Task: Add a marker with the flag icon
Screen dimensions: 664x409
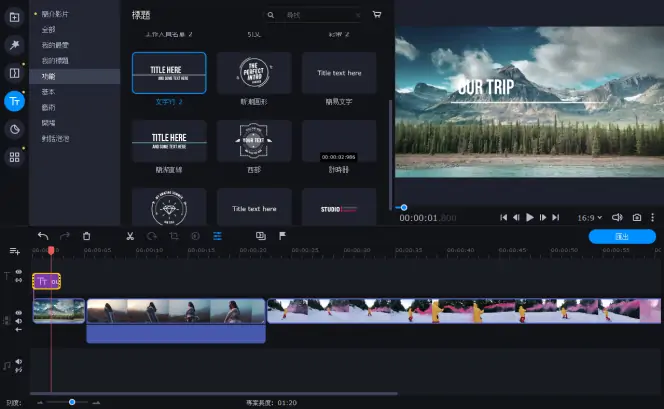Action: pyautogui.click(x=282, y=236)
